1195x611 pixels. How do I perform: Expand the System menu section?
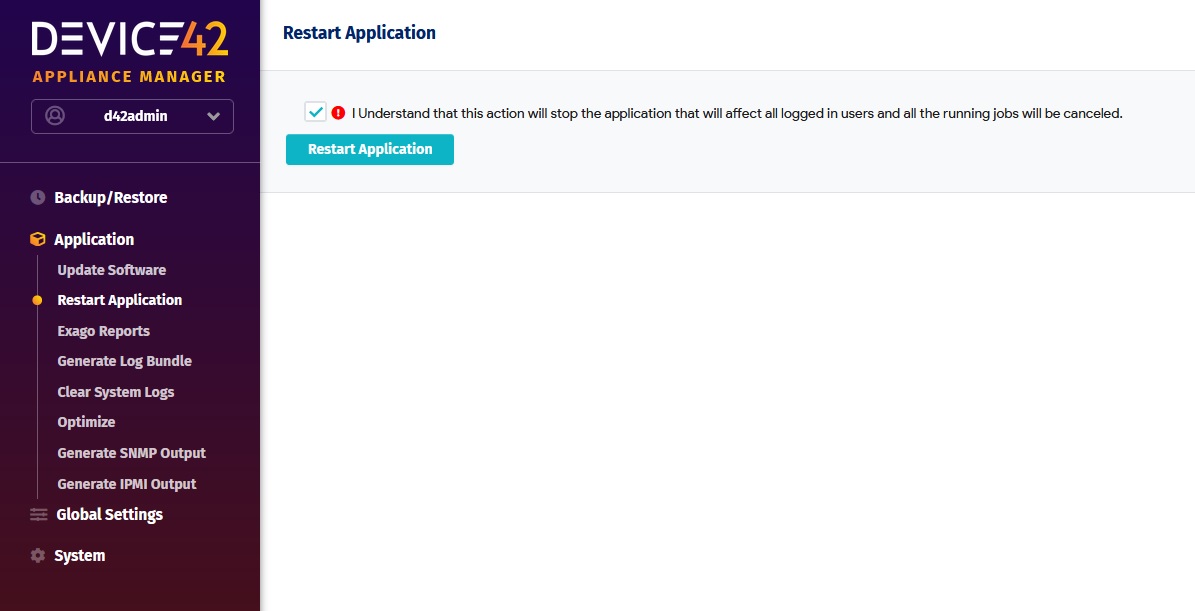tap(79, 556)
